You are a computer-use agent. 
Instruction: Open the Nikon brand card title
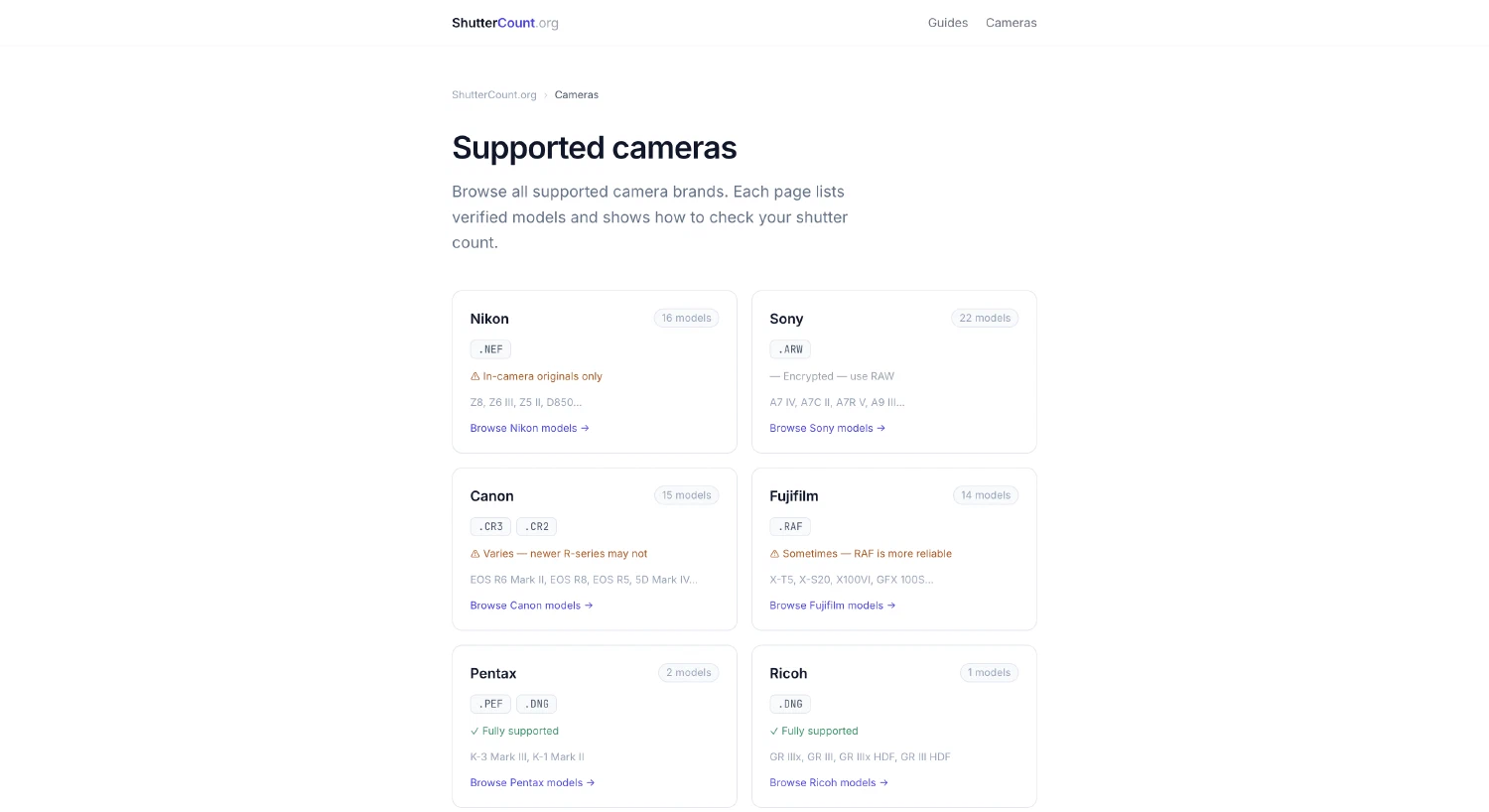[489, 319]
